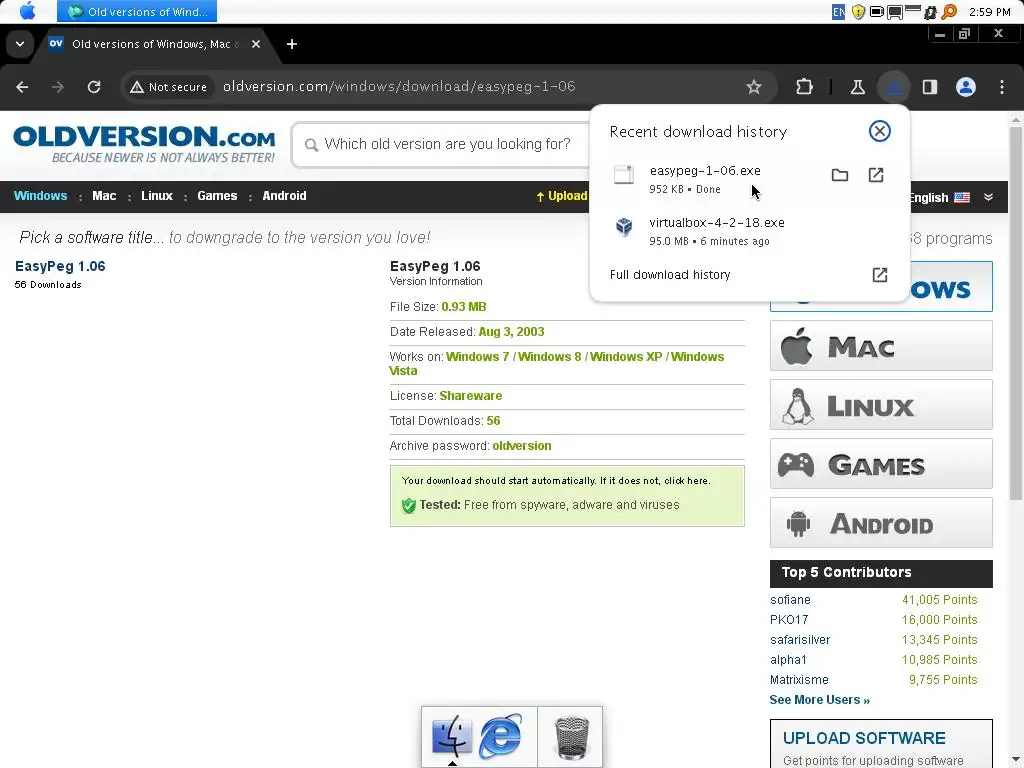Open Chrome Labs flask icon

(857, 87)
